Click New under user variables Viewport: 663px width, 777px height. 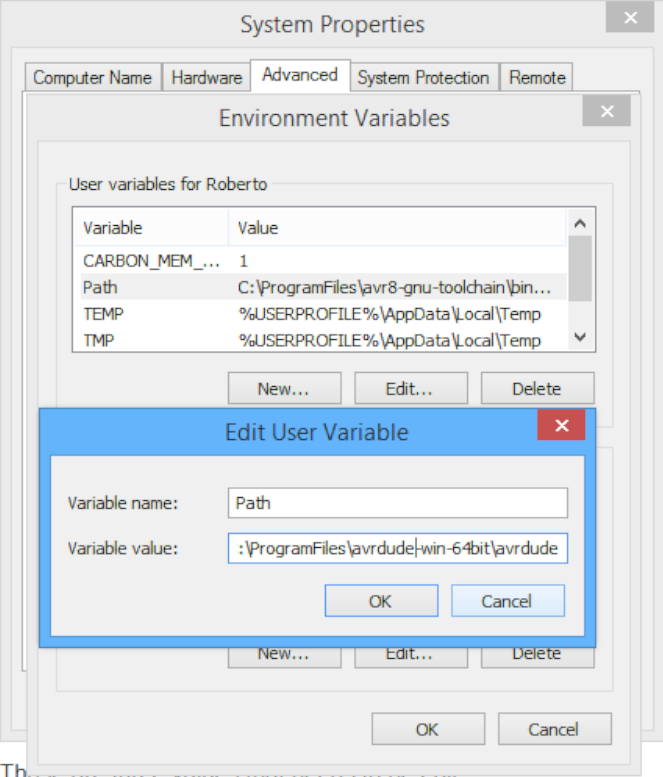pyautogui.click(x=284, y=388)
